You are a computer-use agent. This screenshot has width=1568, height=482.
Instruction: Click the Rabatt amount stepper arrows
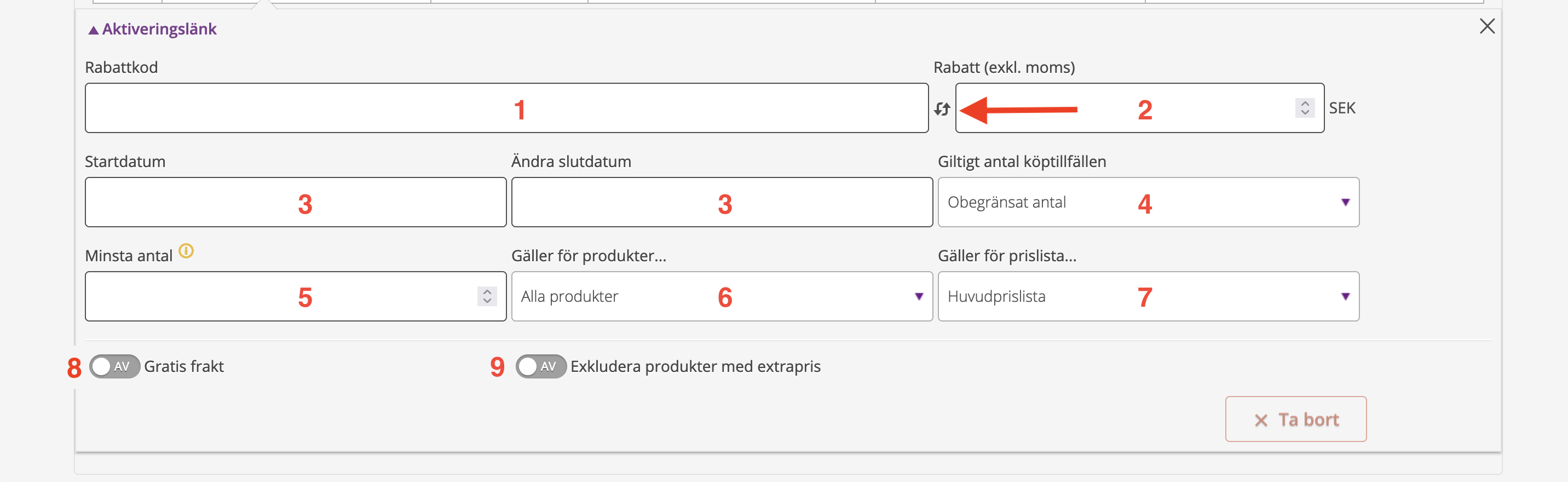pyautogui.click(x=1305, y=108)
